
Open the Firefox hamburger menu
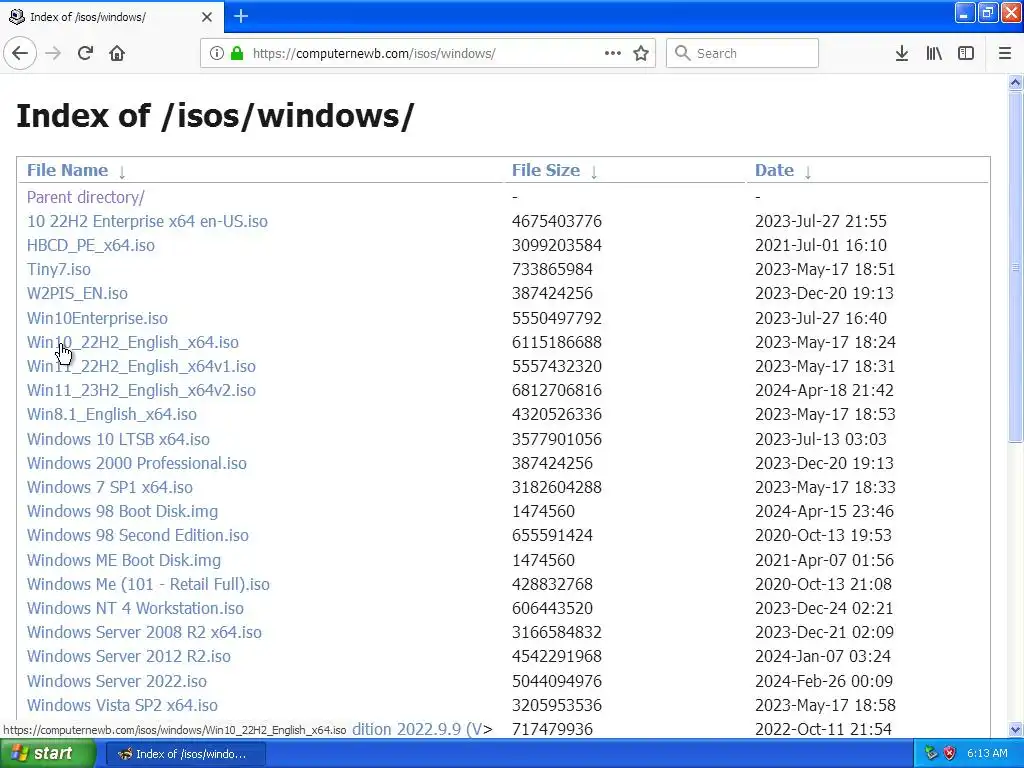1005,53
